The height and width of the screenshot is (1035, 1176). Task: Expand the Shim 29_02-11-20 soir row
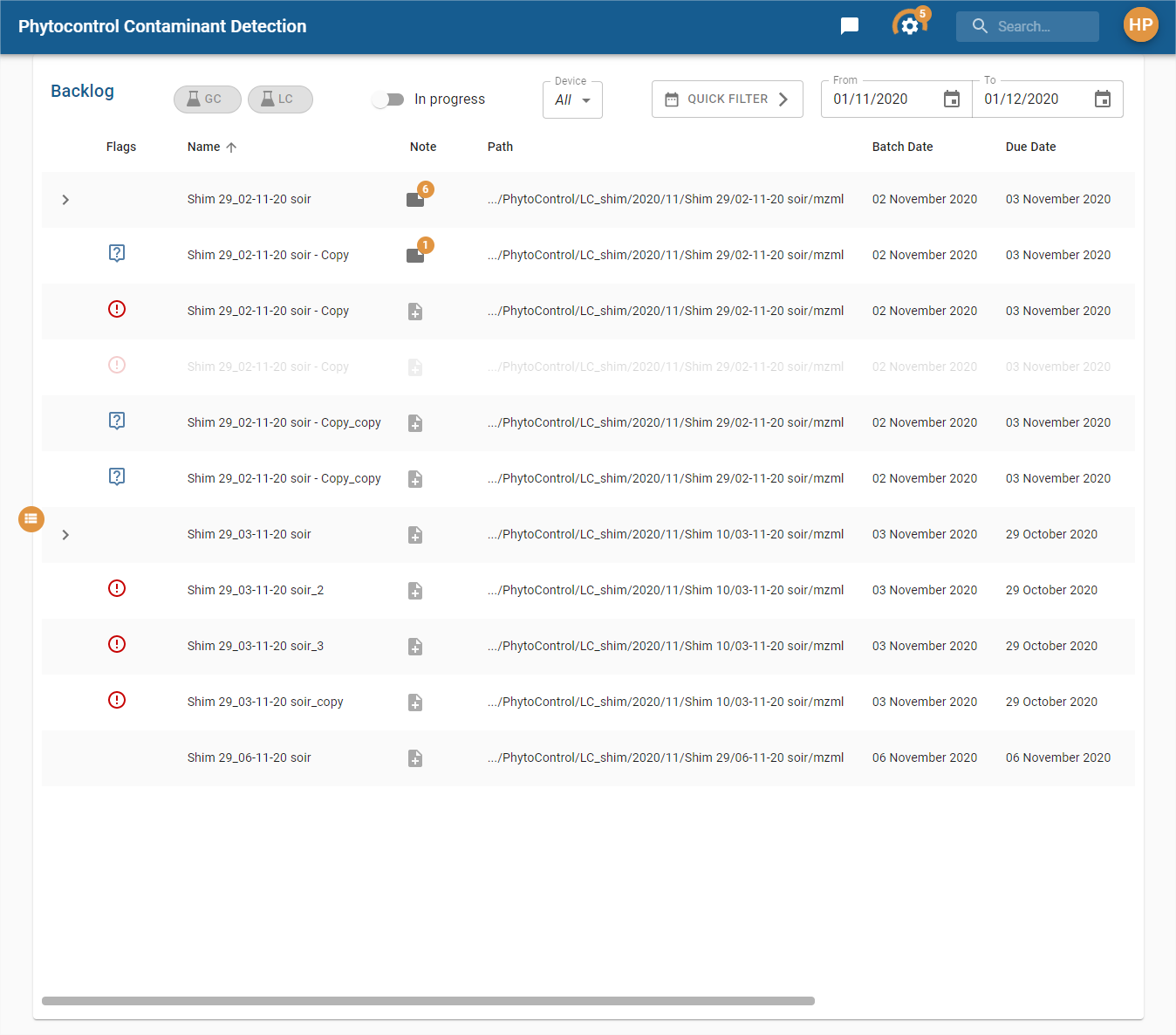click(65, 200)
